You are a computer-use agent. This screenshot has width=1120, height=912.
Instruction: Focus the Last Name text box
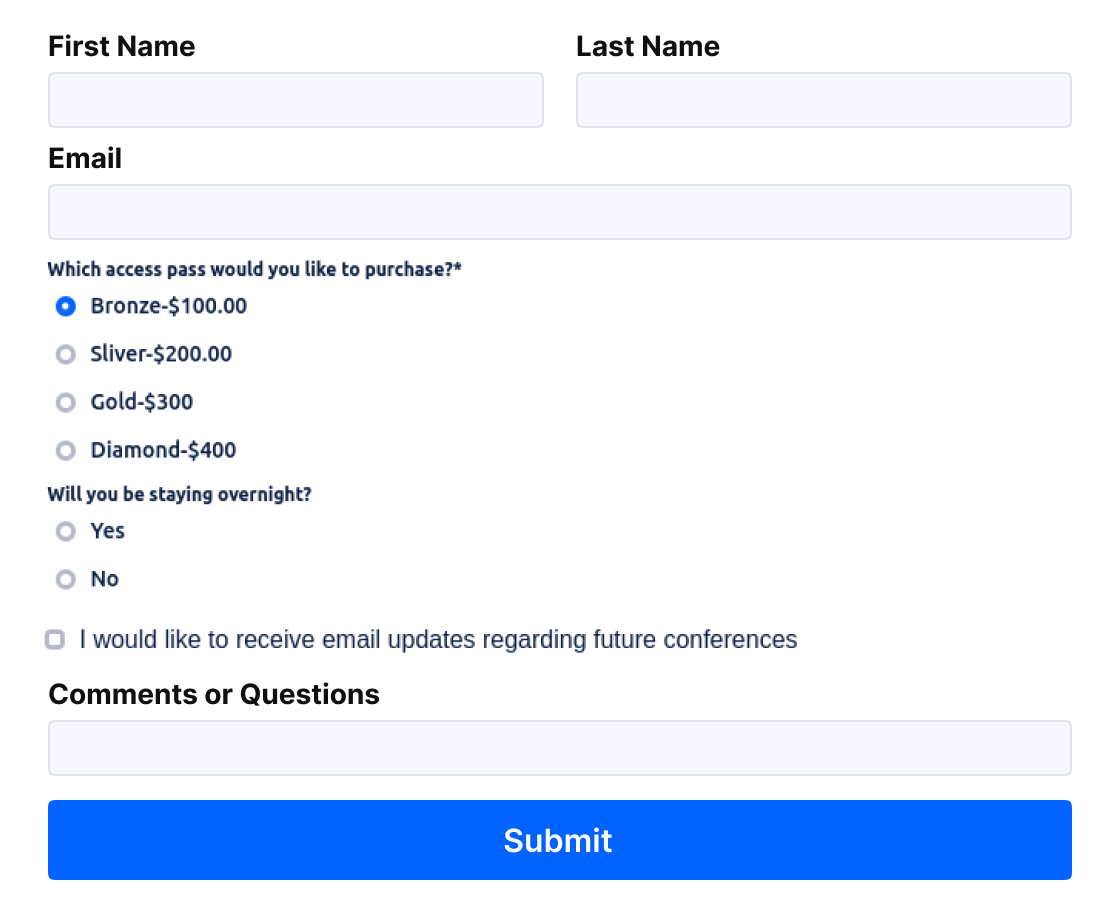pyautogui.click(x=824, y=100)
